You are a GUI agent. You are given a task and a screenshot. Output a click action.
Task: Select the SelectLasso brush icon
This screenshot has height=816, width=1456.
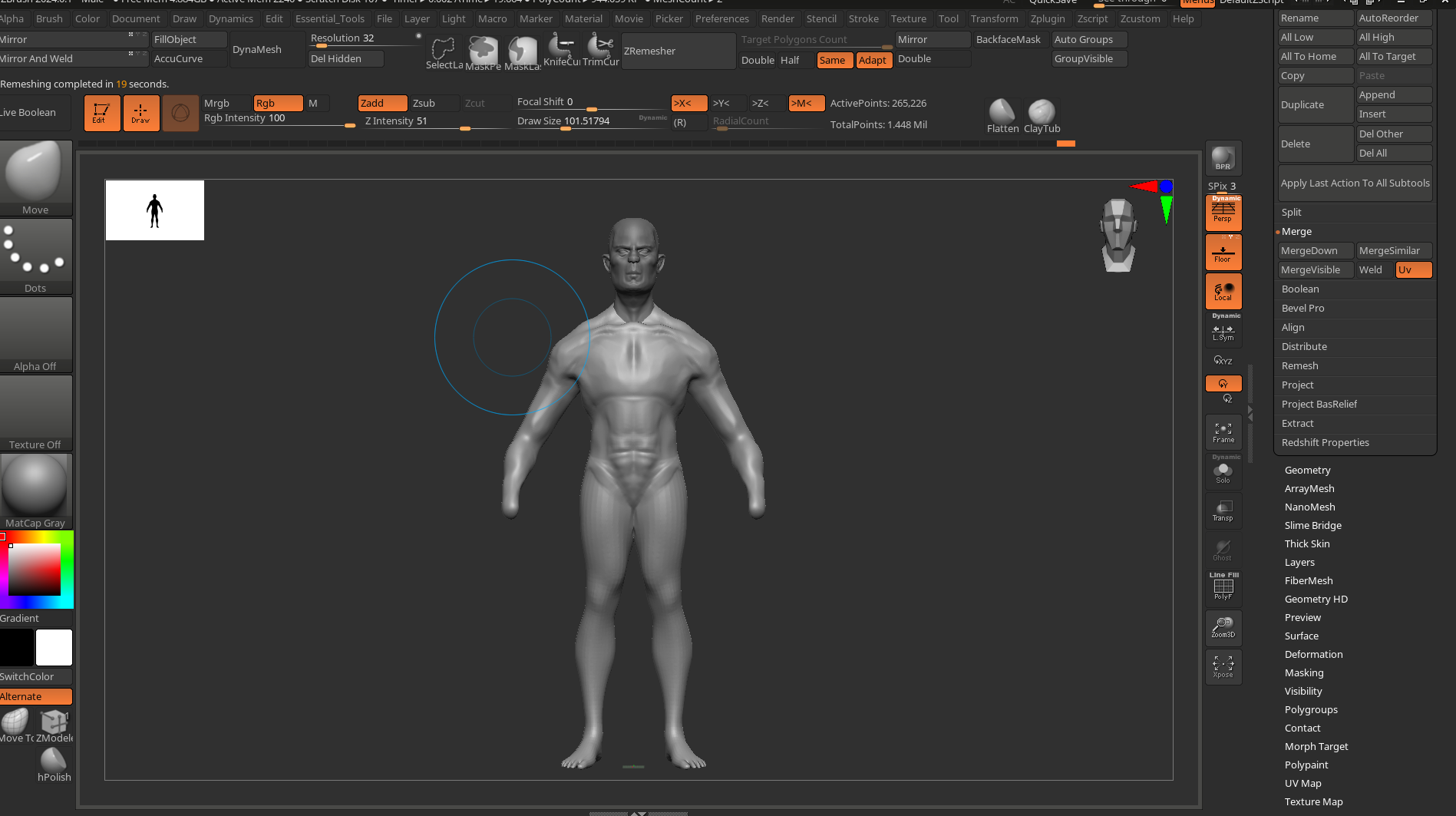444,52
